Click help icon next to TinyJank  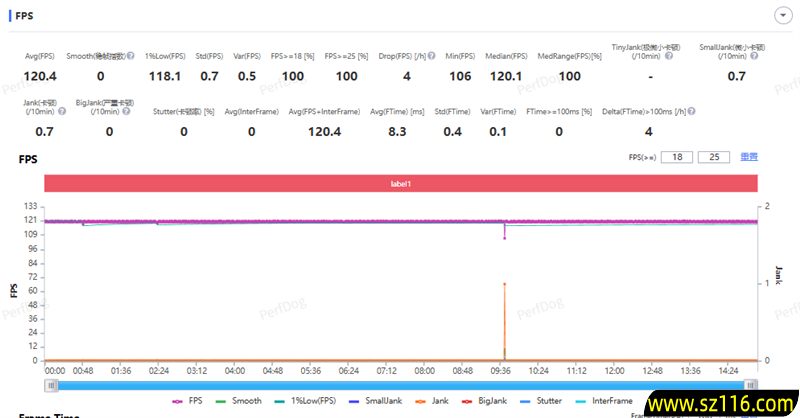click(x=669, y=57)
